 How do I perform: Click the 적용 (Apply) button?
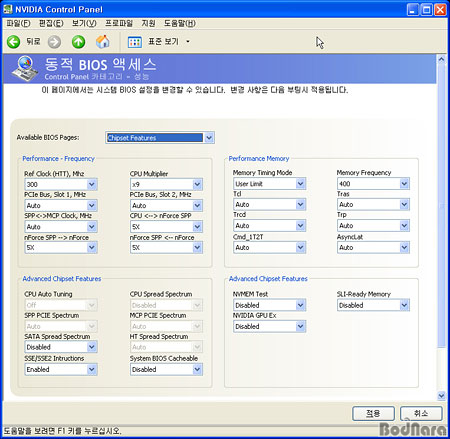click(373, 413)
